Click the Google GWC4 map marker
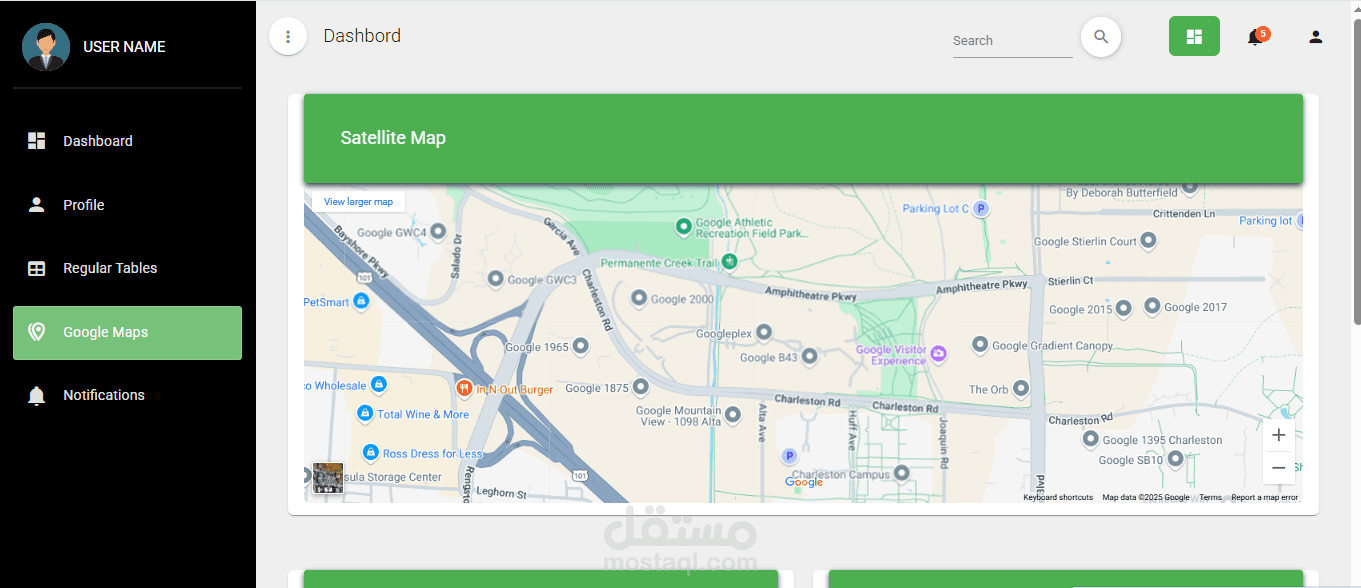This screenshot has height=588, width=1361. click(439, 232)
